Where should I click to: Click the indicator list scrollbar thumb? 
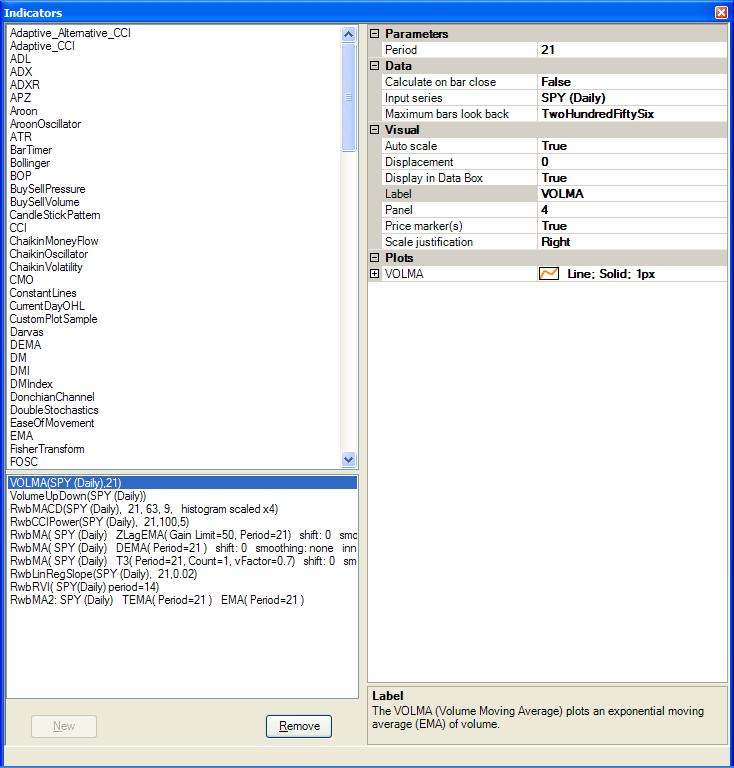coord(349,97)
